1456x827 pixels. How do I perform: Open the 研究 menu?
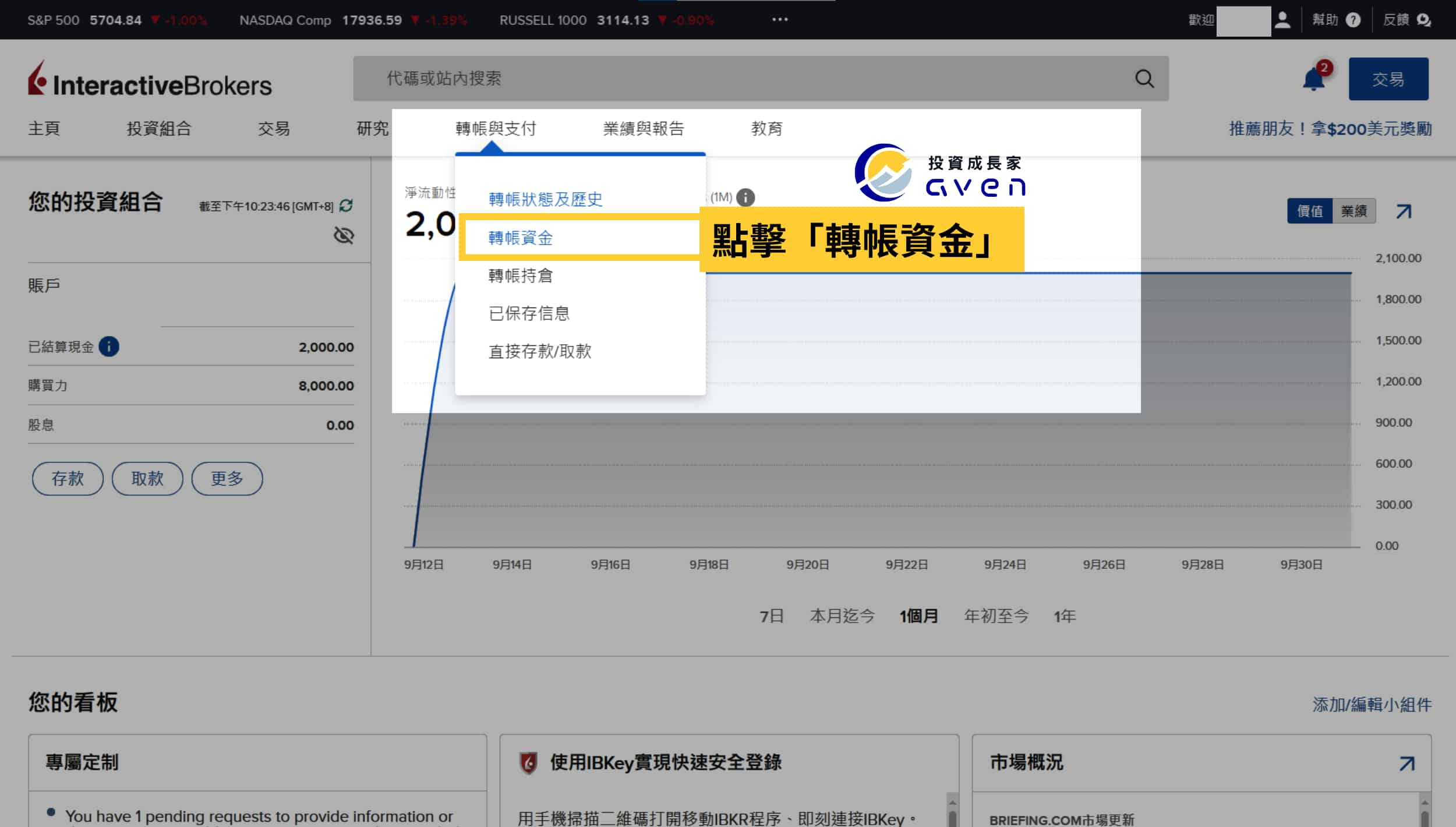tap(373, 128)
